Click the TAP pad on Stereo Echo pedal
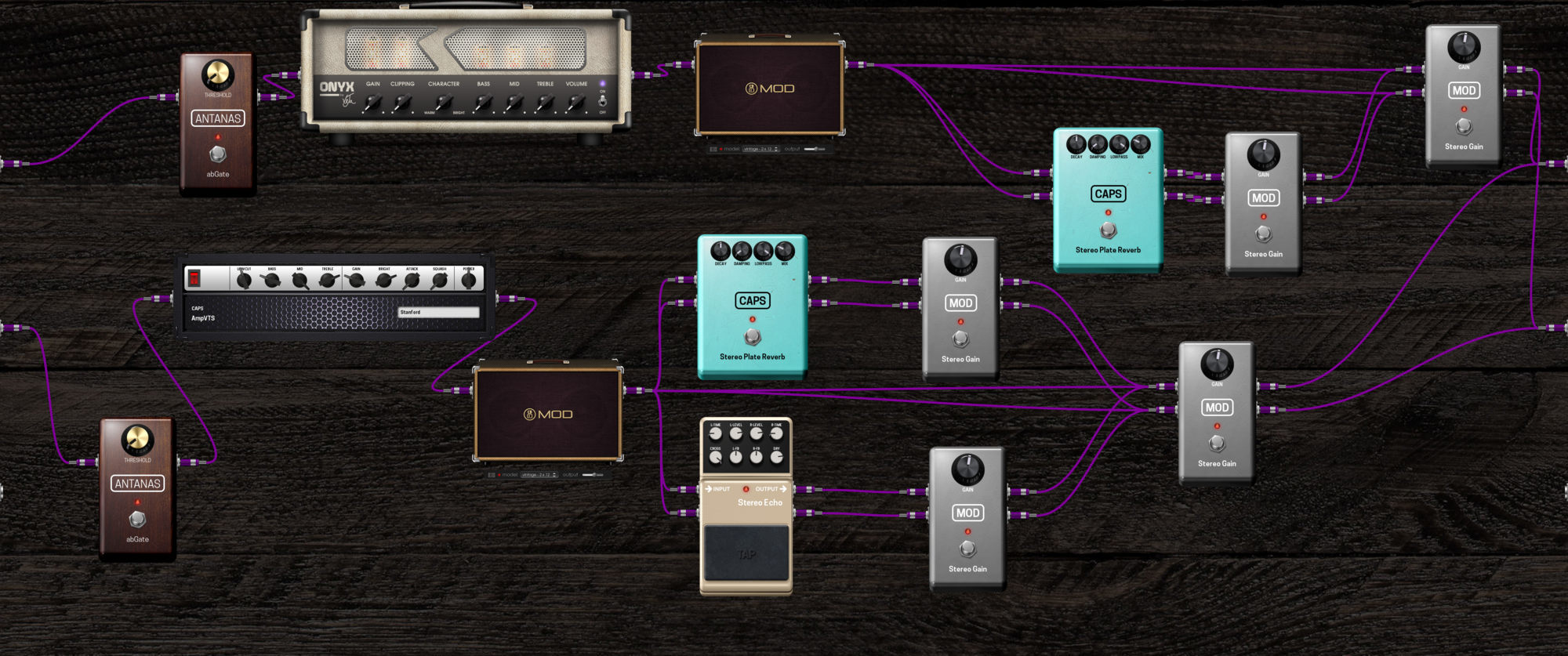Screen dimensions: 1568x656 click(746, 554)
